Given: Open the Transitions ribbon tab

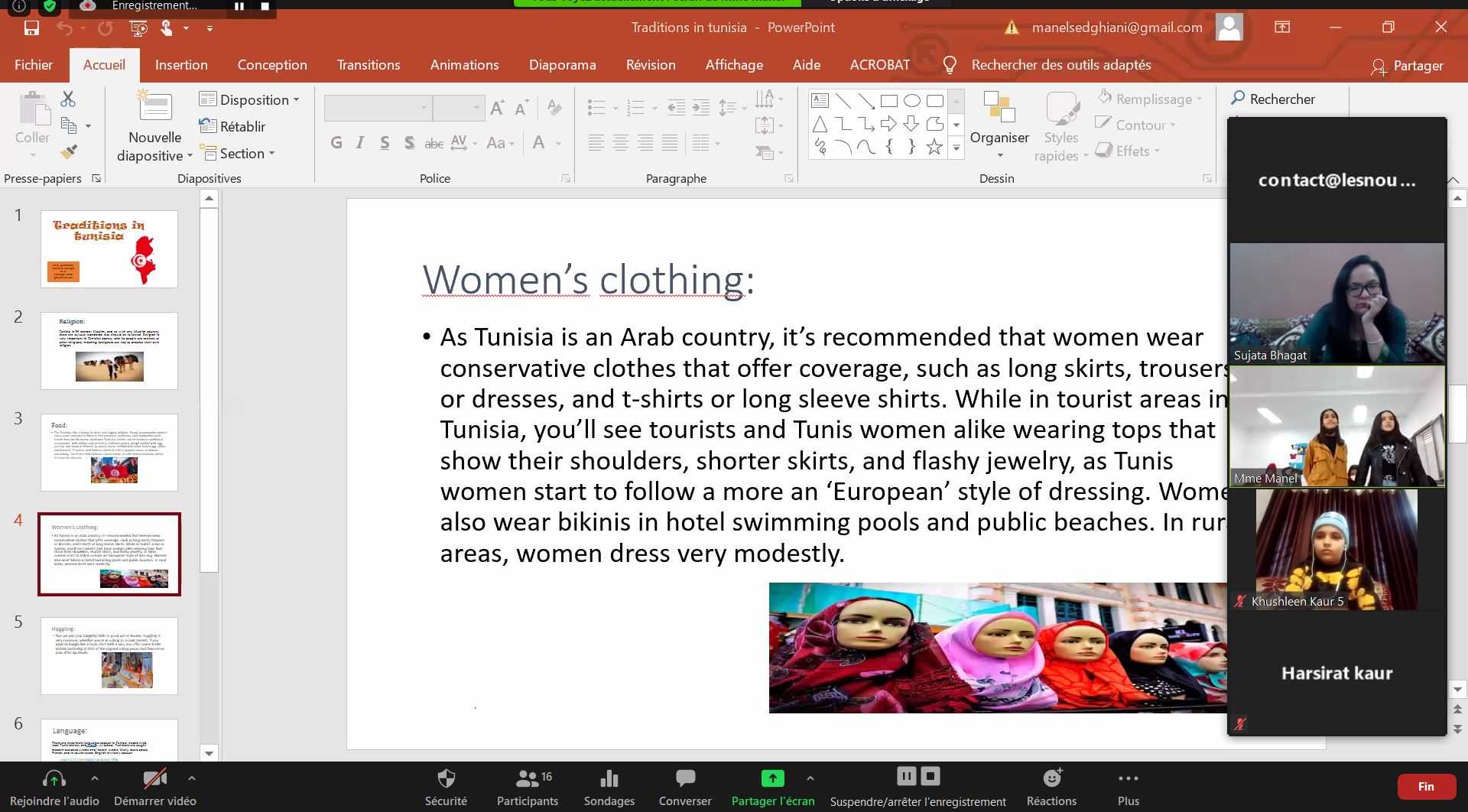Looking at the screenshot, I should coord(369,65).
